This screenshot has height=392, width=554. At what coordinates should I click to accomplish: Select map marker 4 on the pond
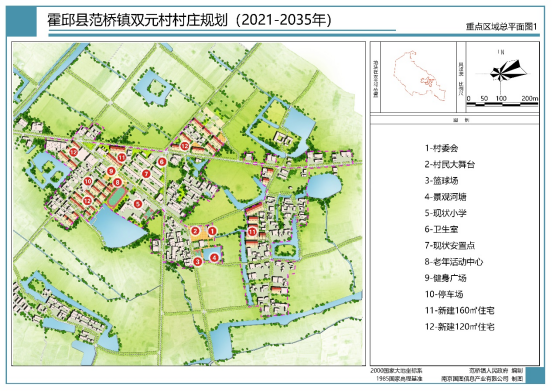point(214,258)
